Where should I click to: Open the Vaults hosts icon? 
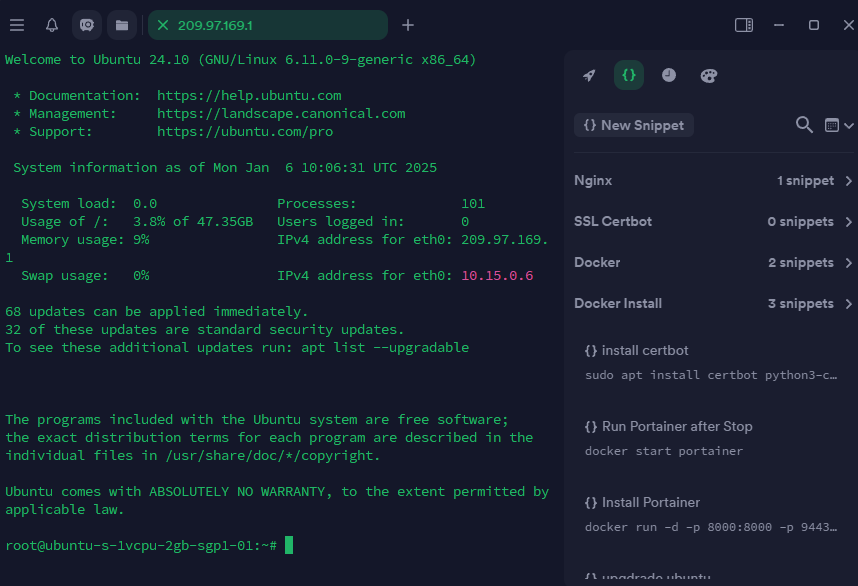point(87,25)
